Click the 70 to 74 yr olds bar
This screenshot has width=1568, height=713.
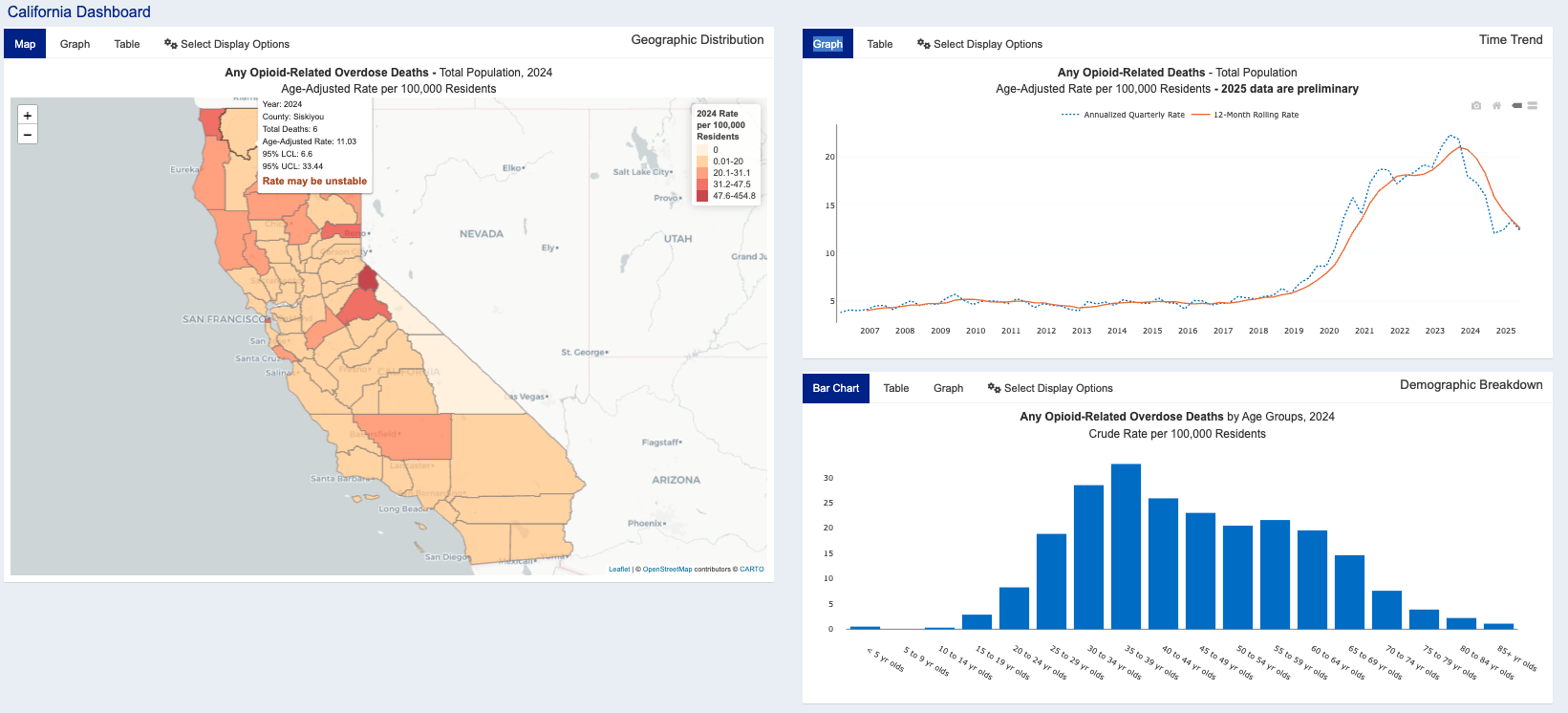1386,610
